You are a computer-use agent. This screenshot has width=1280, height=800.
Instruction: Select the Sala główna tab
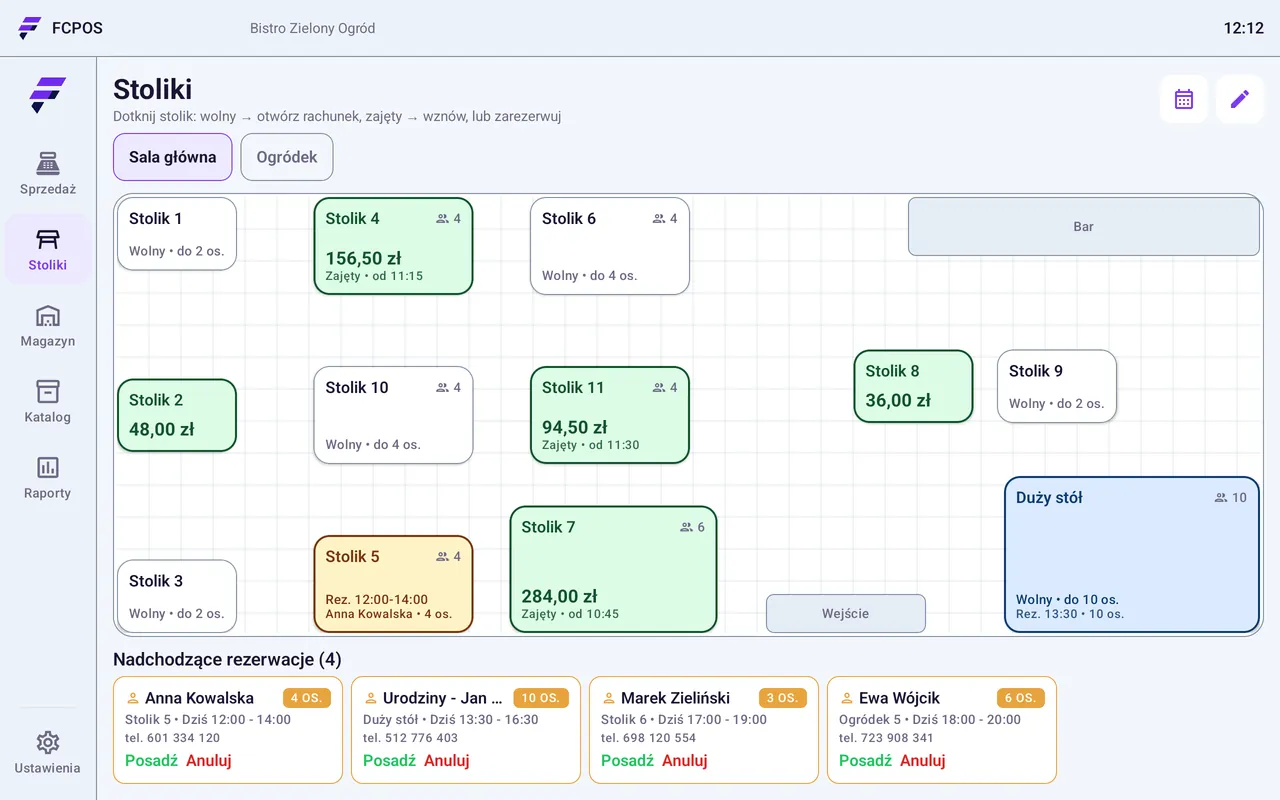coord(173,157)
